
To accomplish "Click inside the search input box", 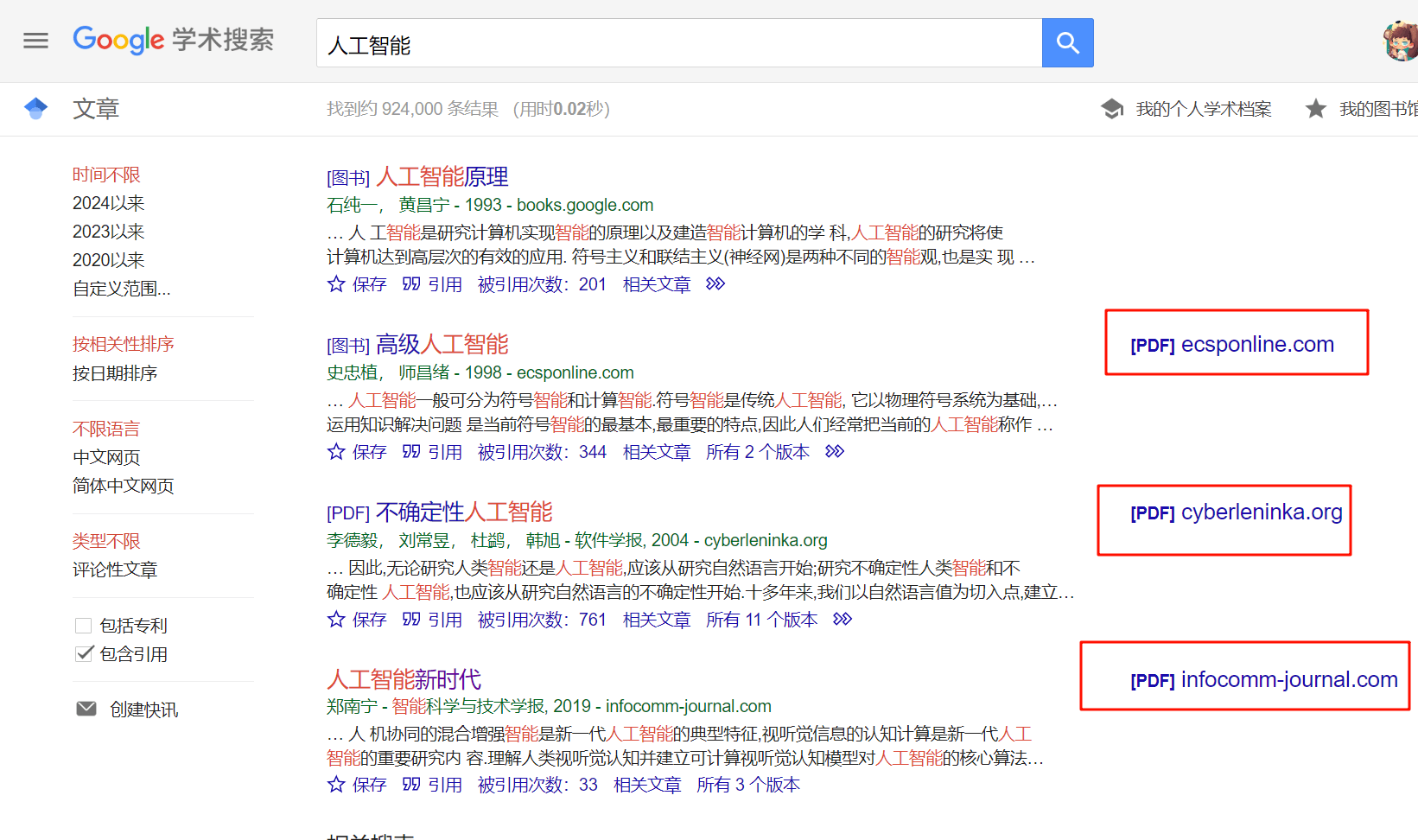I will (674, 42).
